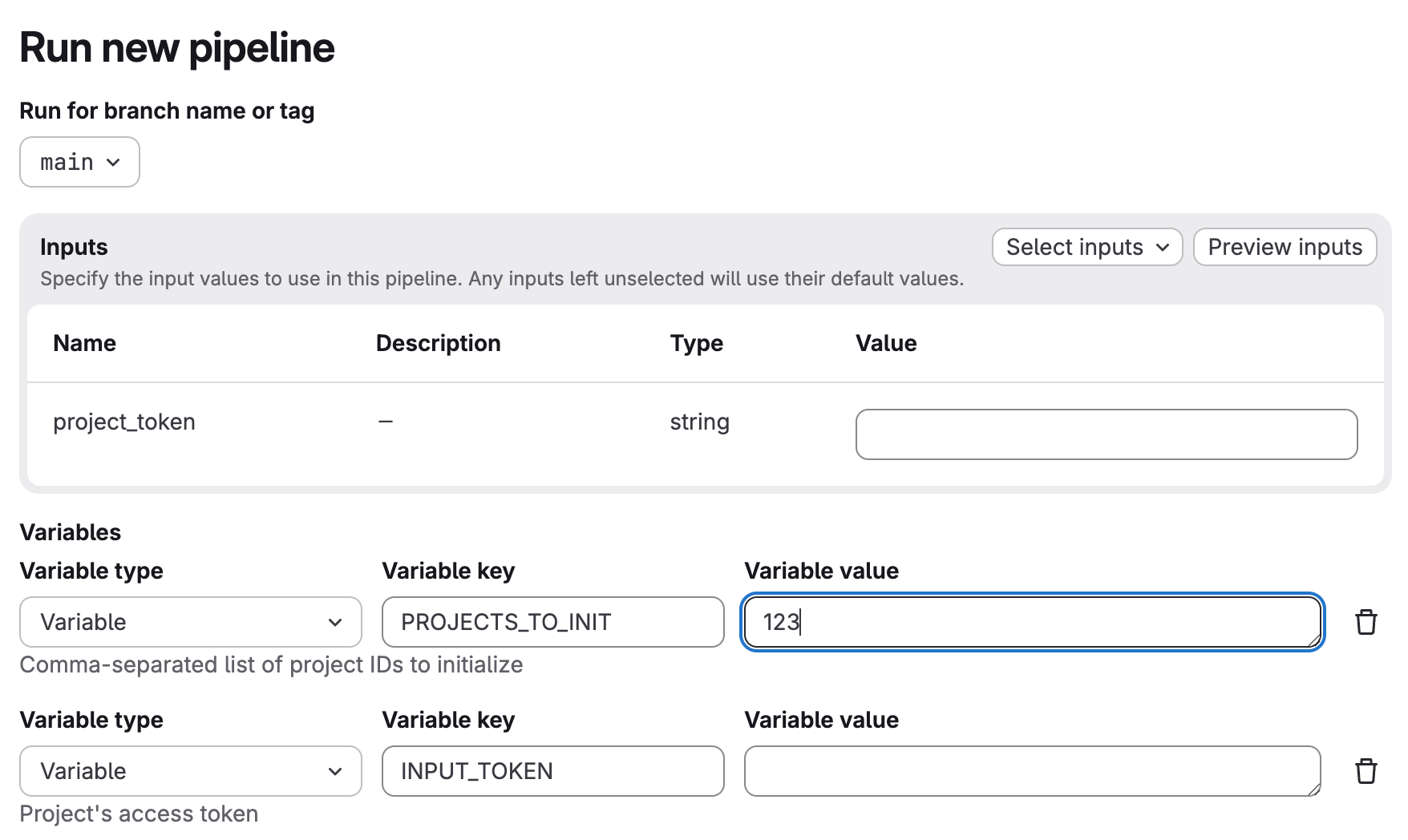Click the Preview inputs button
Viewport: 1408px width, 840px height.
click(1285, 247)
